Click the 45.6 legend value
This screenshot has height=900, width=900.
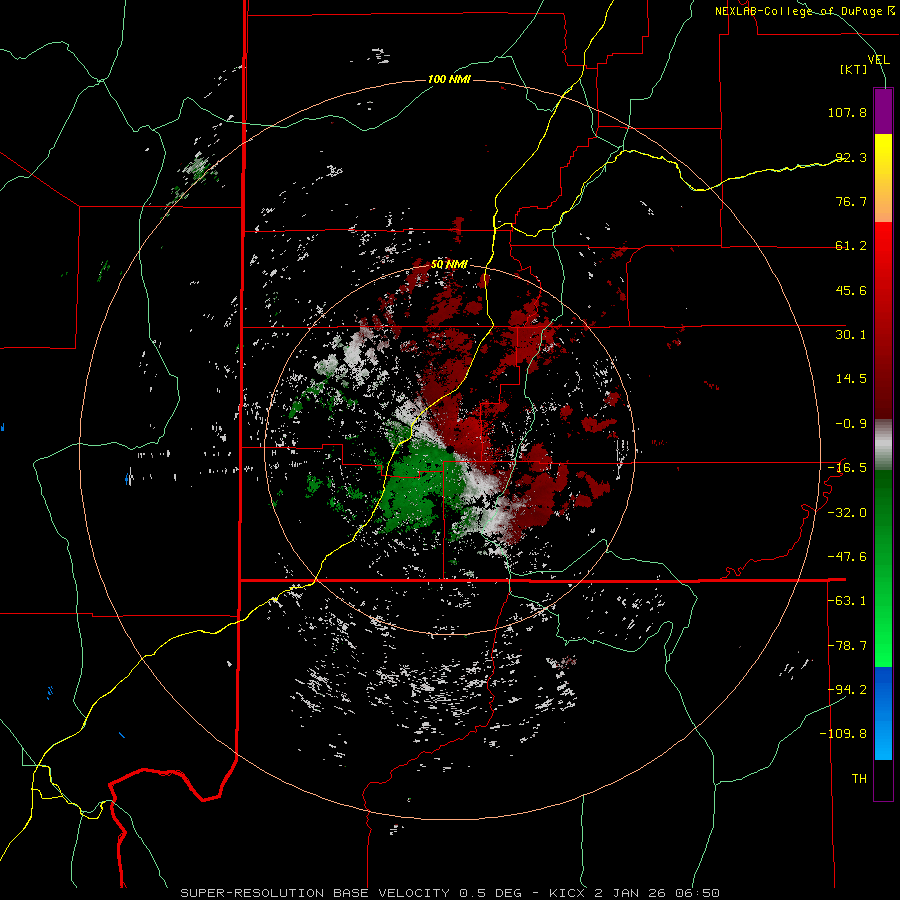[x=851, y=290]
